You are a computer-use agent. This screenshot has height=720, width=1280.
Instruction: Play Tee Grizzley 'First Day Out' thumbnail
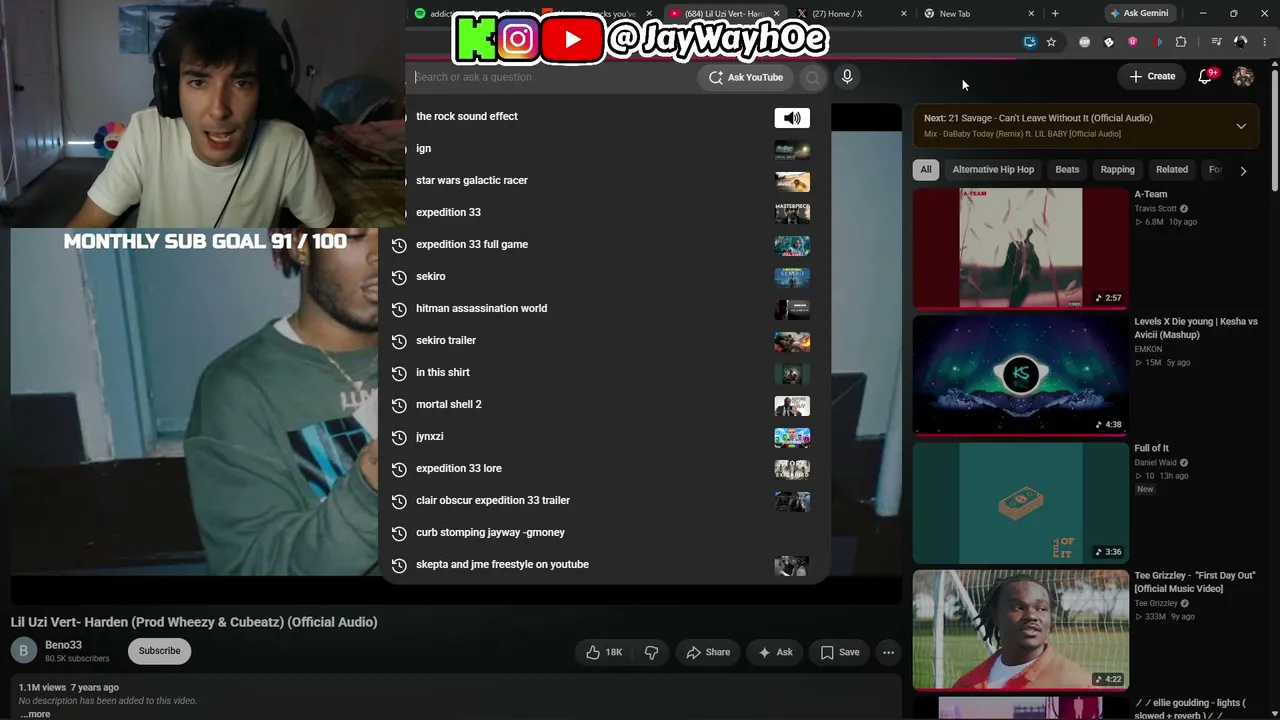(1020, 630)
